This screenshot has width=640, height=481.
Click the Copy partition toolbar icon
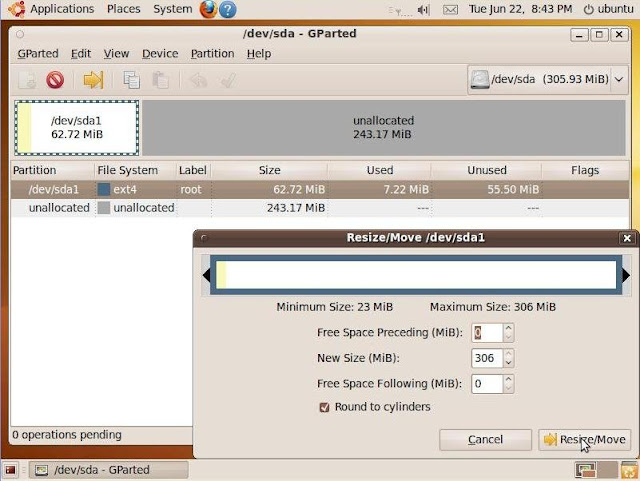[x=131, y=80]
